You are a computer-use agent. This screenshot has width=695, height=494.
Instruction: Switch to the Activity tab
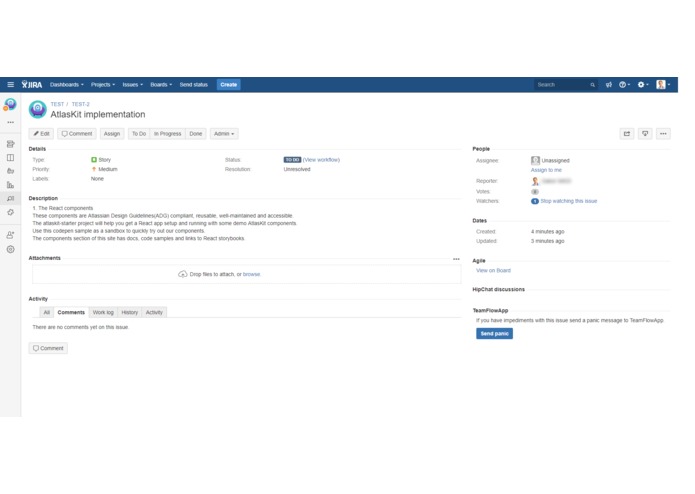pos(154,312)
